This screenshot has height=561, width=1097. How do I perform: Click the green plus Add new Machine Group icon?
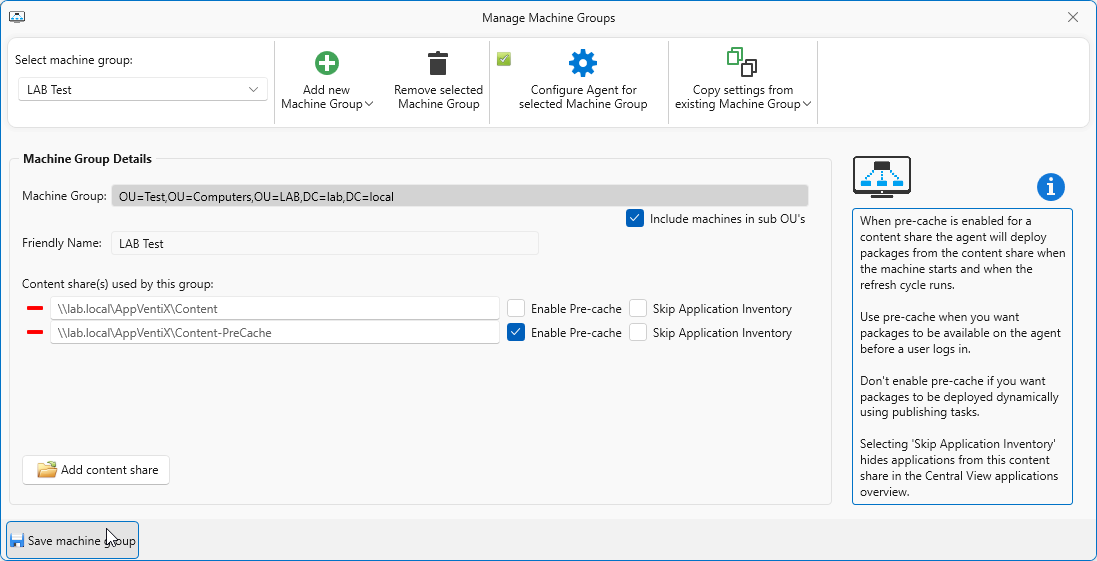click(x=327, y=64)
